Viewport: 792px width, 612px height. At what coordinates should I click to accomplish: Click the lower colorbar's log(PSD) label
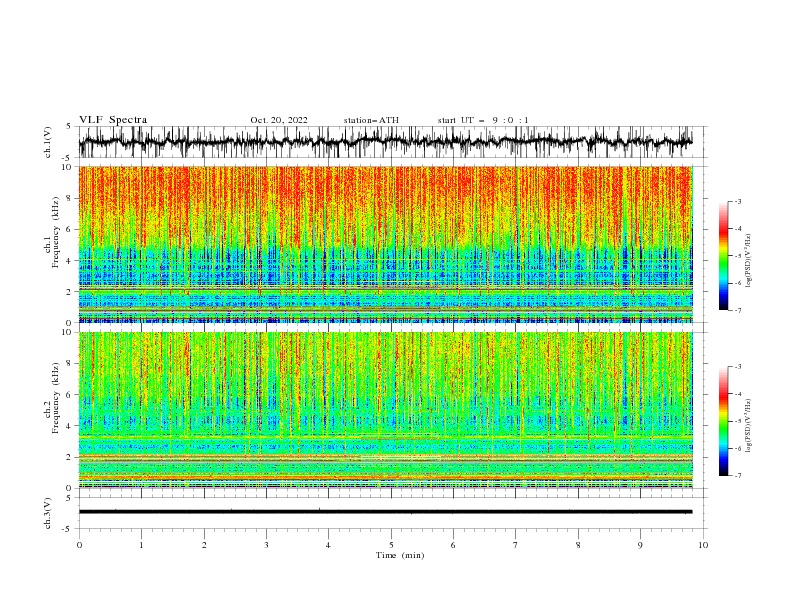click(x=749, y=427)
